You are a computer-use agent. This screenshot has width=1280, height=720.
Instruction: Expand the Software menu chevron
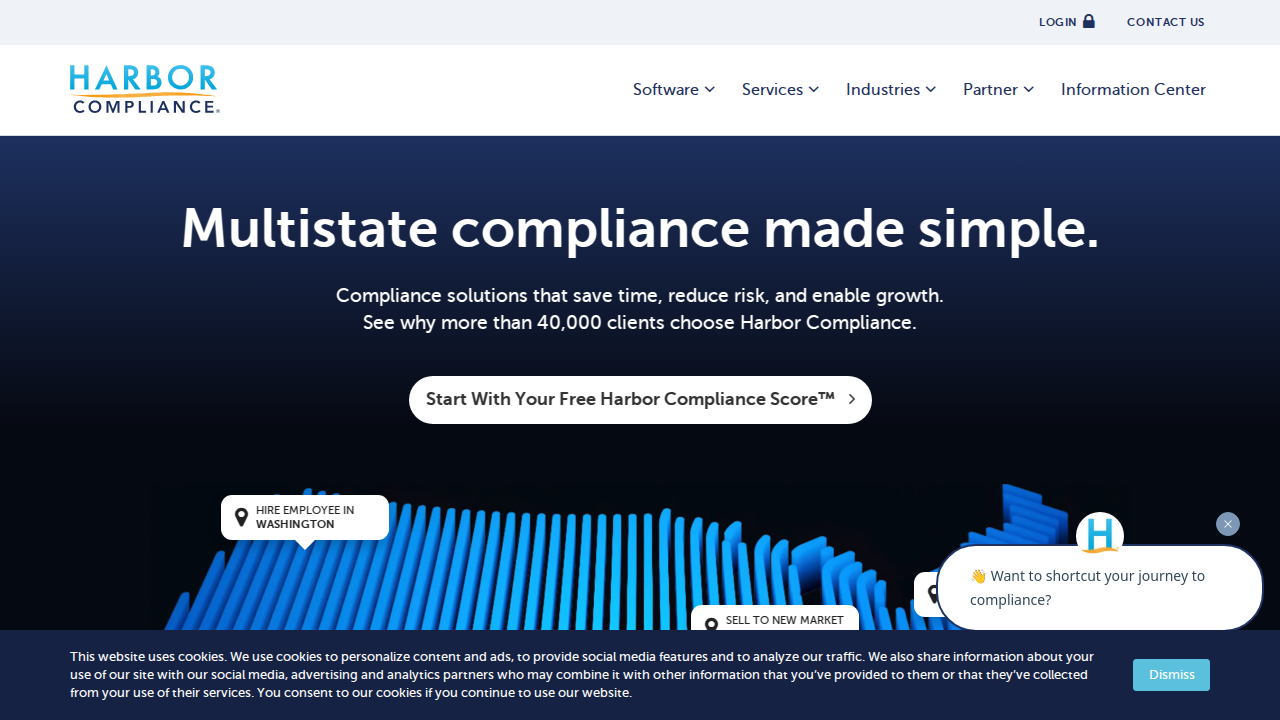(710, 89)
